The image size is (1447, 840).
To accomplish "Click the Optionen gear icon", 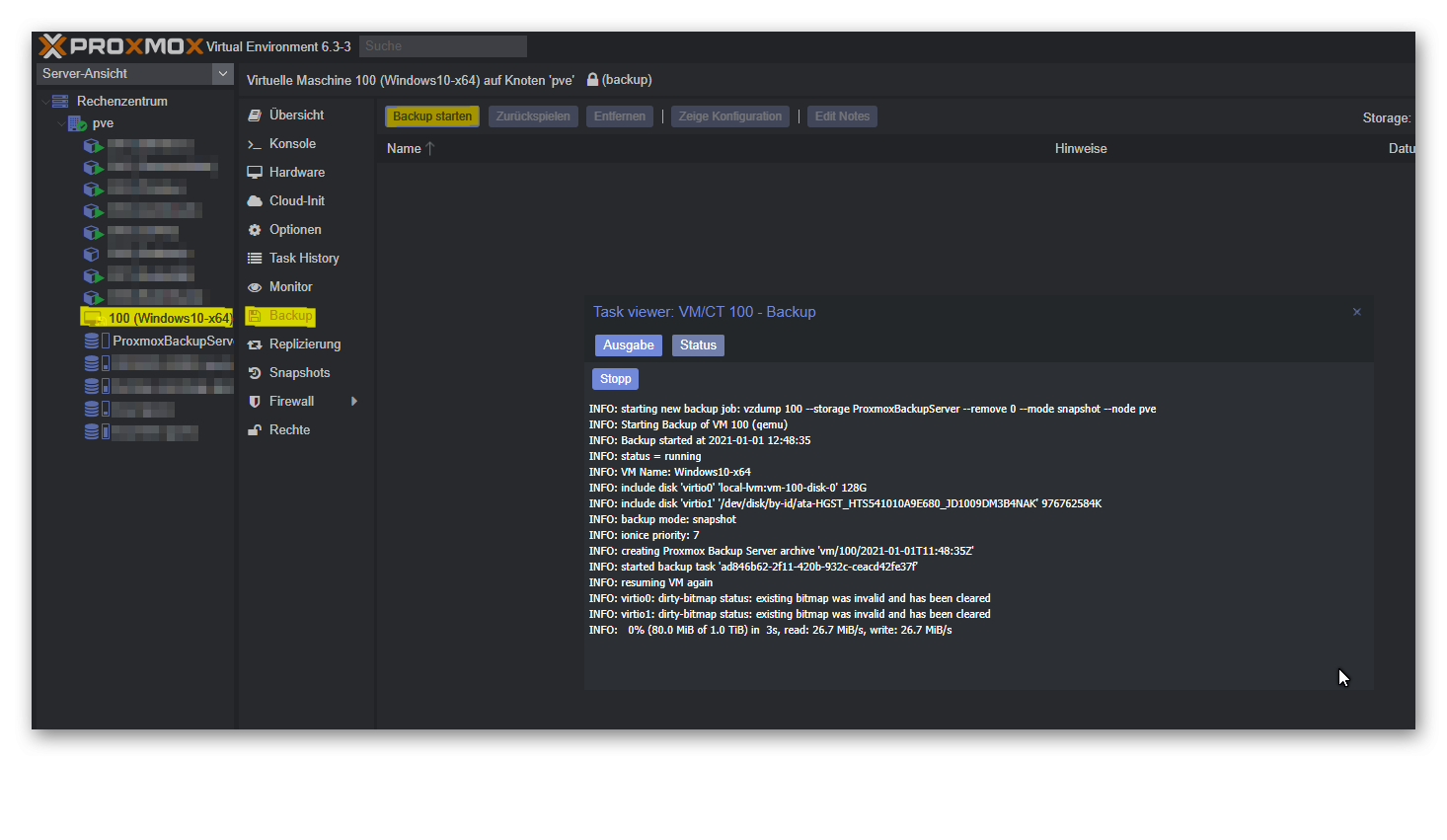I will tap(255, 230).
